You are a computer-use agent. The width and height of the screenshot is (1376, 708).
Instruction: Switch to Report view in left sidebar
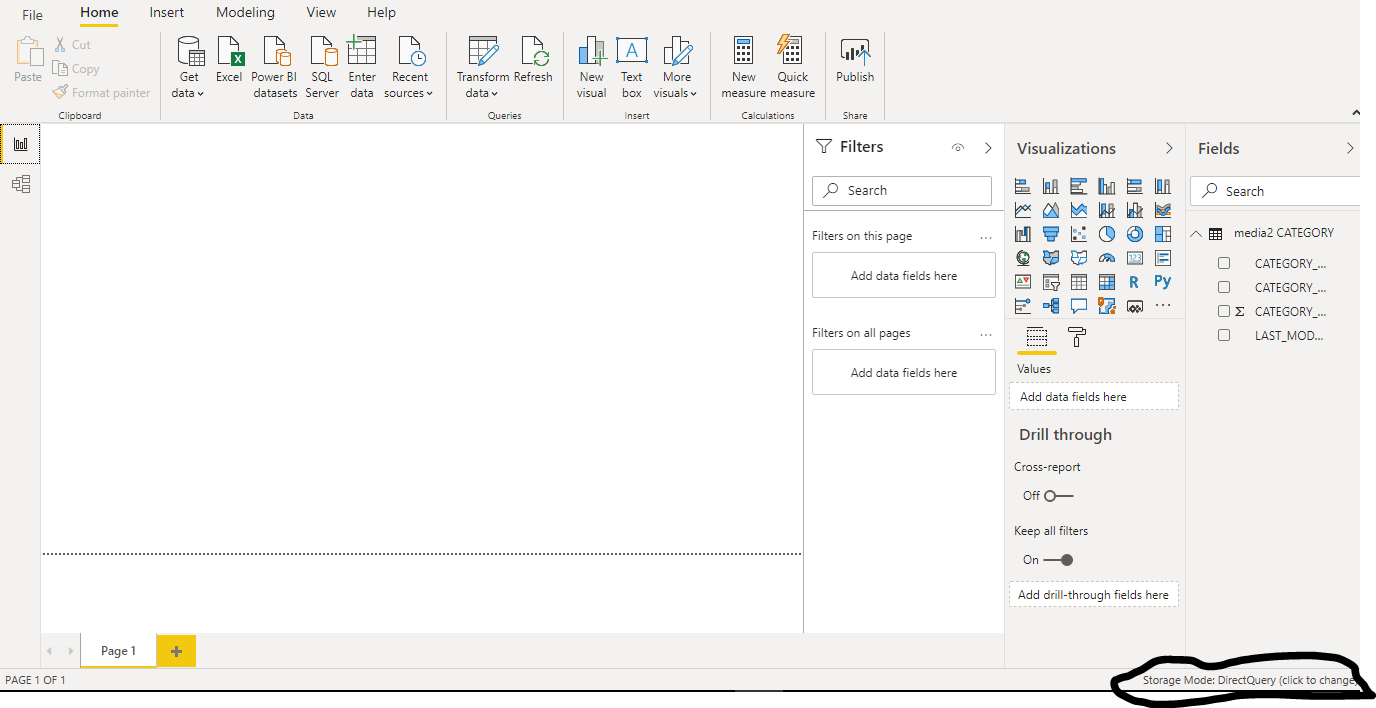pyautogui.click(x=20, y=144)
